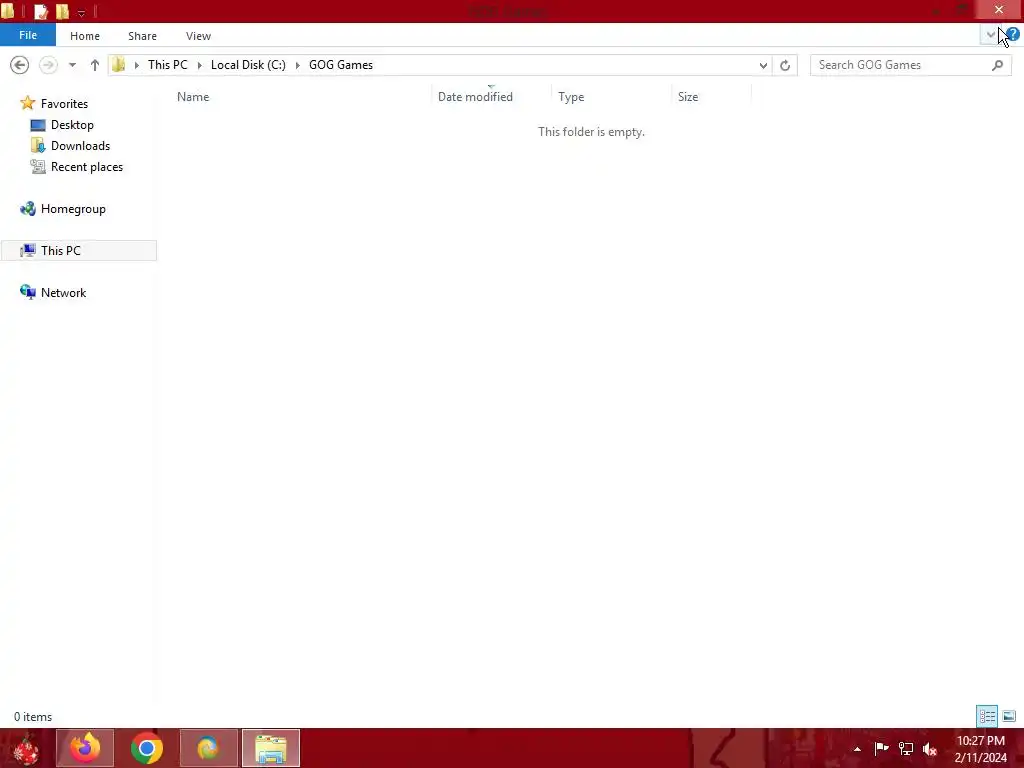1024x768 pixels.
Task: Sort by the Size column header
Action: pos(711,97)
